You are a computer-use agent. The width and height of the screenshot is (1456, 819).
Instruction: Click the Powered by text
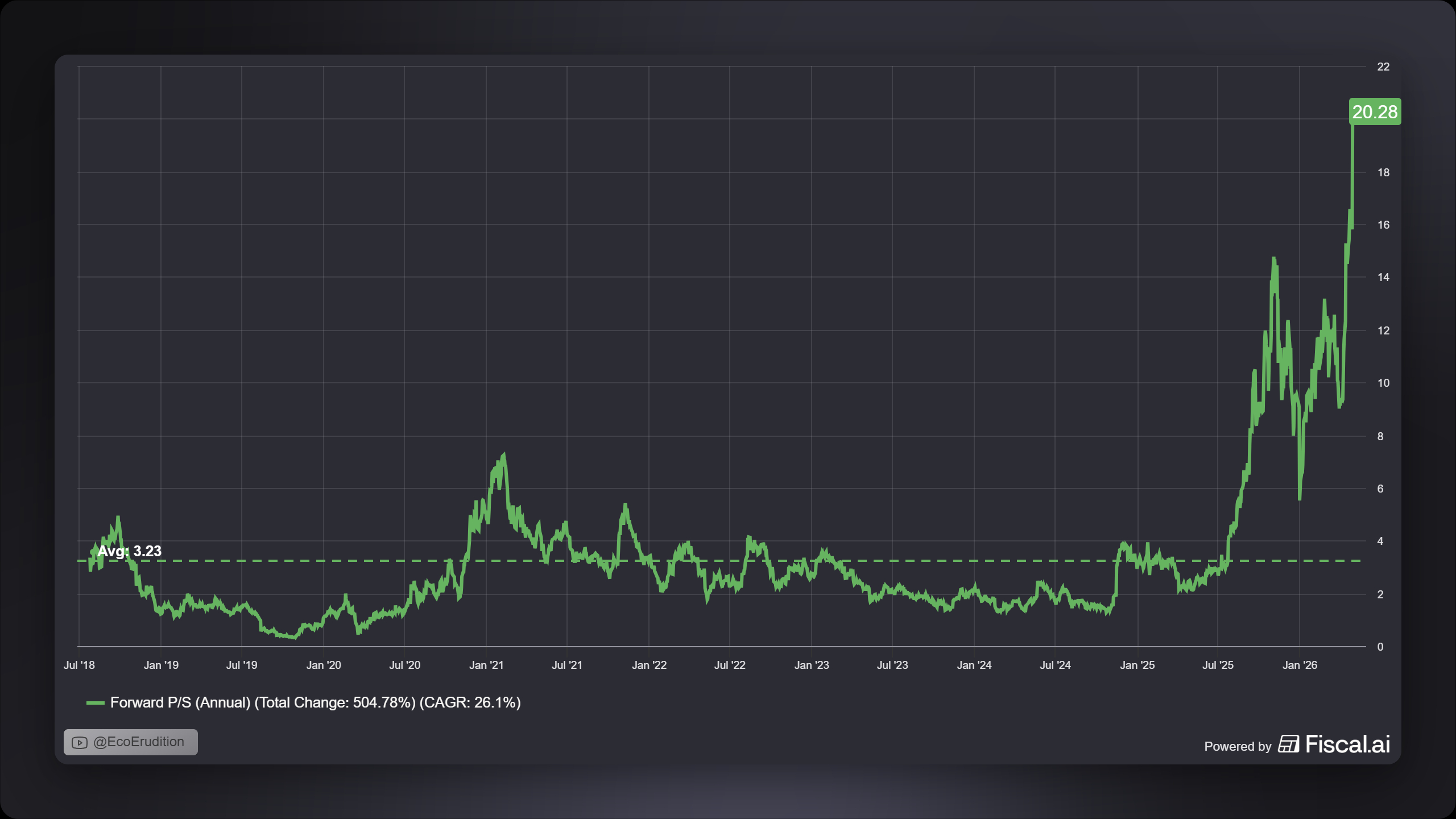pos(1238,746)
